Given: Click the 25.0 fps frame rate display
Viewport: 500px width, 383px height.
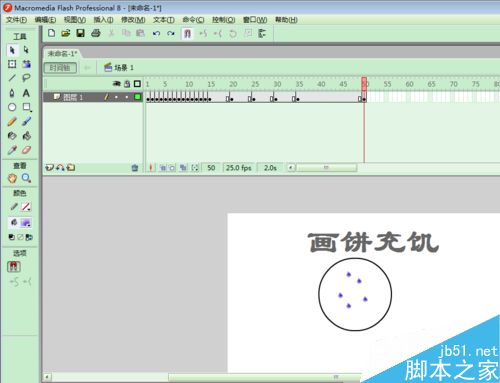Looking at the screenshot, I should point(239,168).
